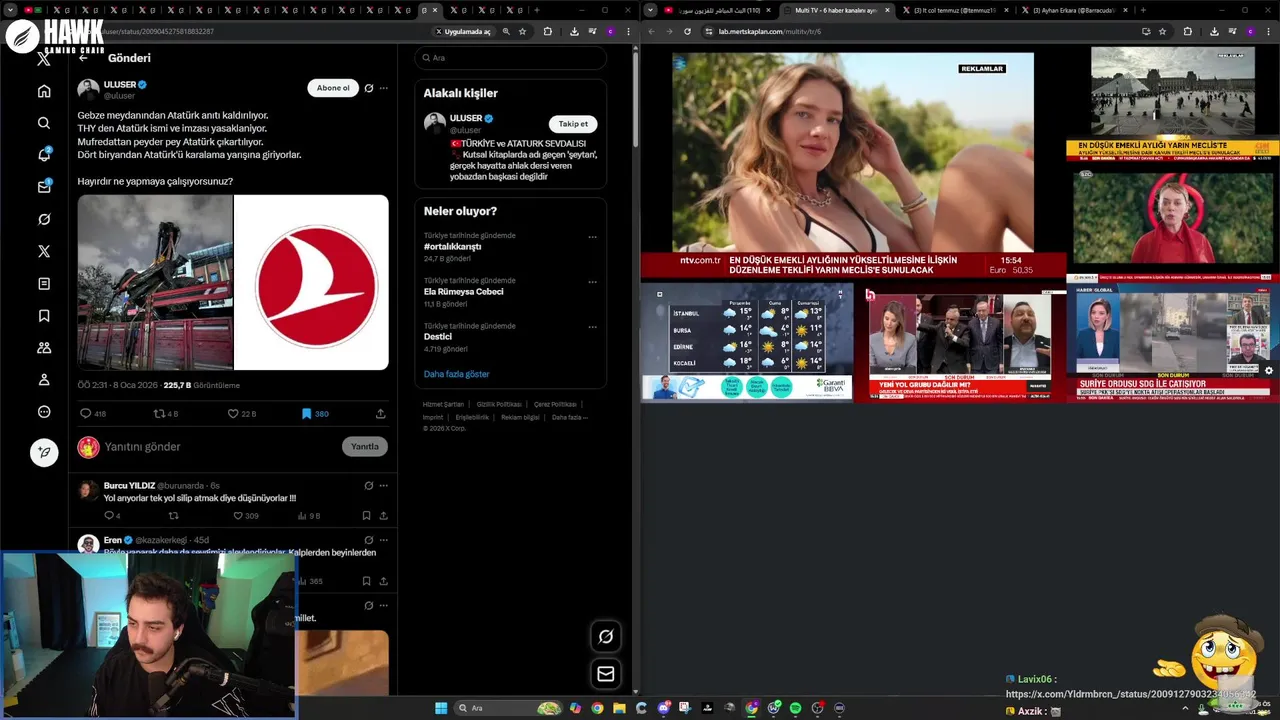The width and height of the screenshot is (1280, 720).
Task: Open more options for Ela Rümeysa Cebeci trend
Action: coord(592,282)
